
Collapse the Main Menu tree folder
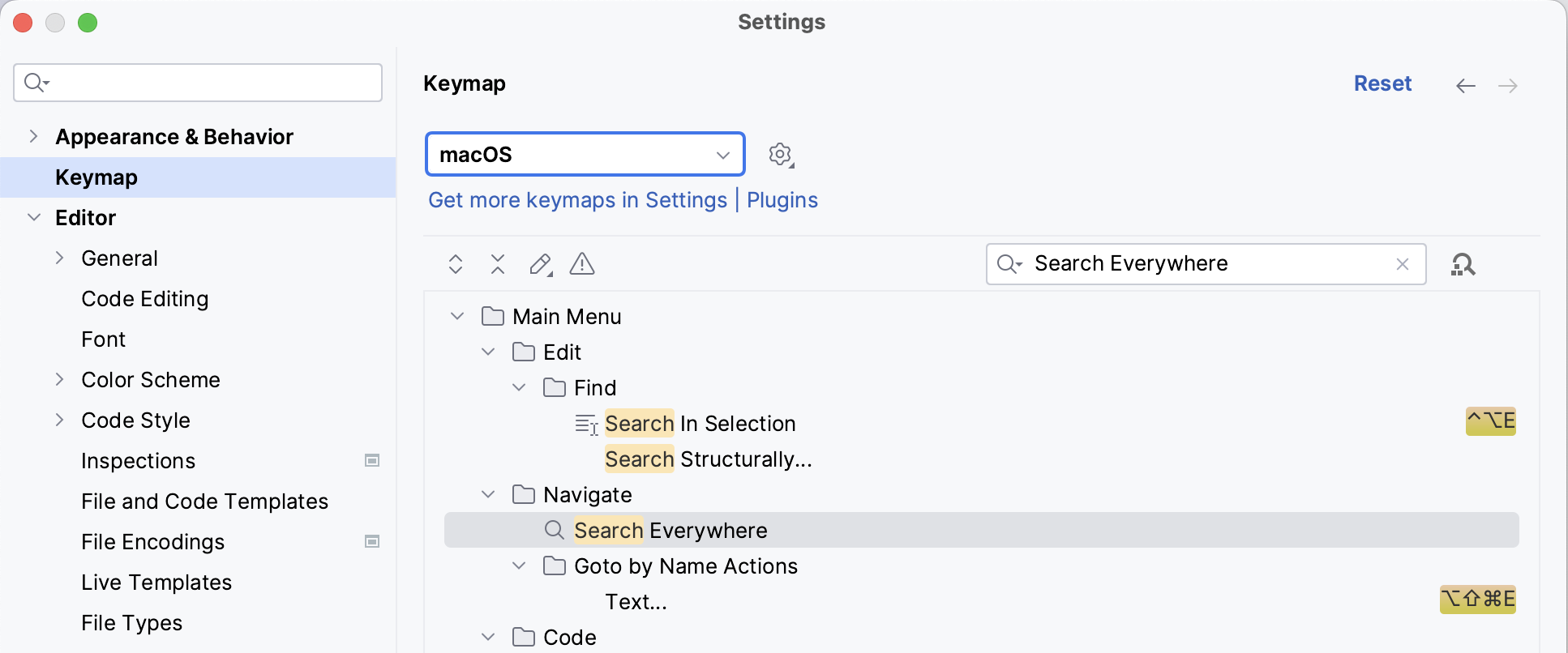click(x=457, y=317)
